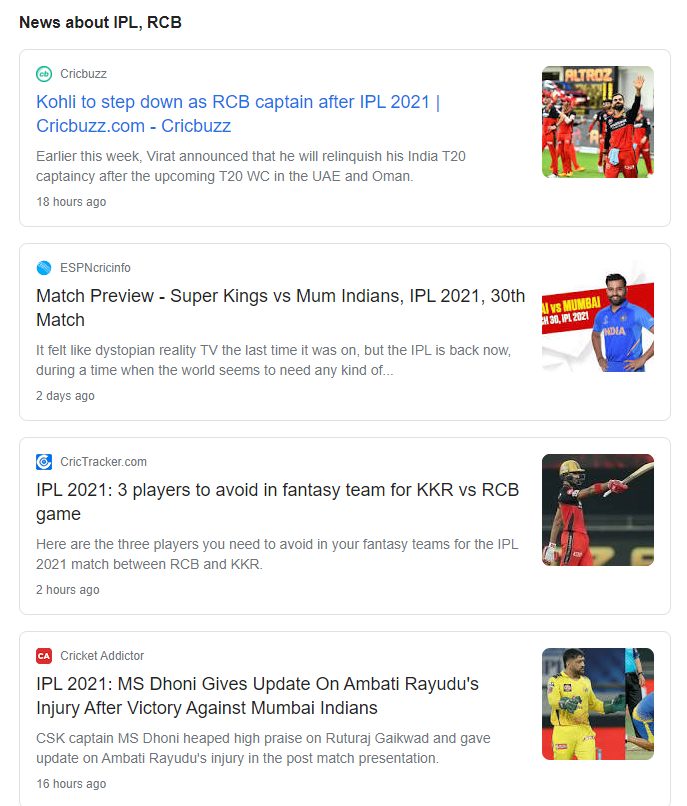Click the Cricket Addictor source name label

coord(102,656)
